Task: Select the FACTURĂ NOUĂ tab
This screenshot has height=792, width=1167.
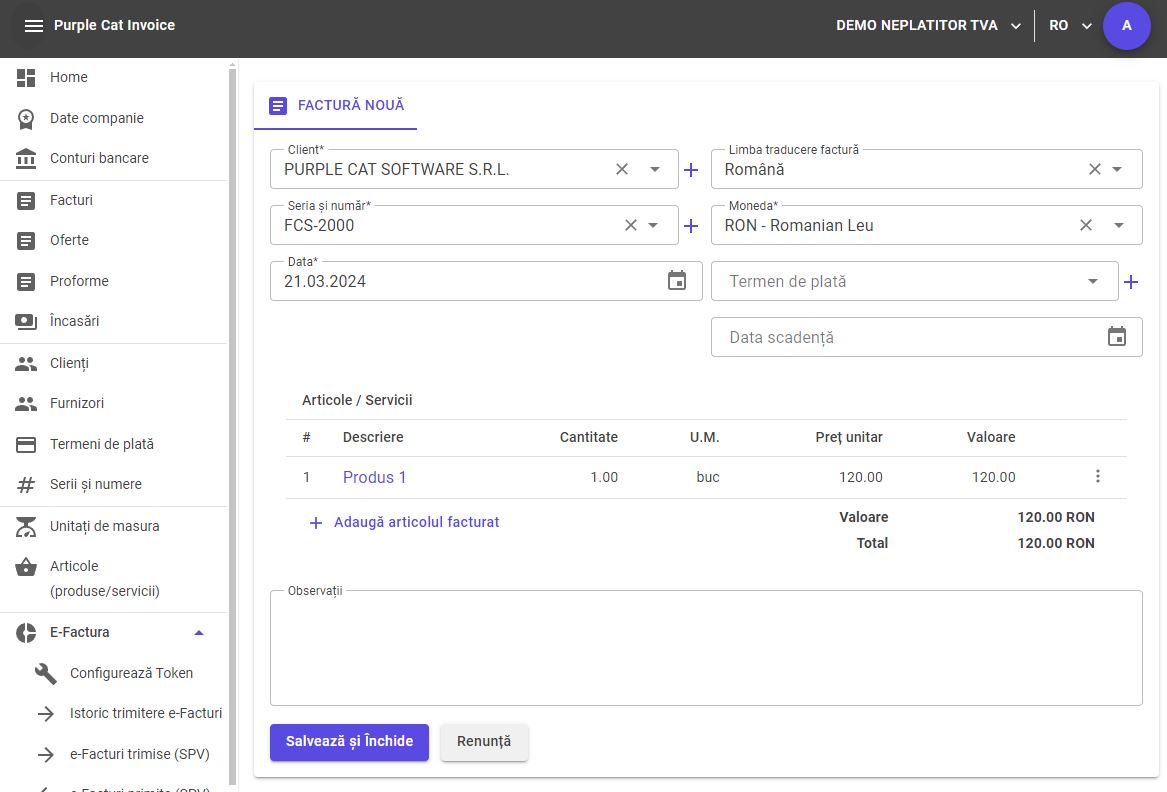Action: (x=336, y=106)
